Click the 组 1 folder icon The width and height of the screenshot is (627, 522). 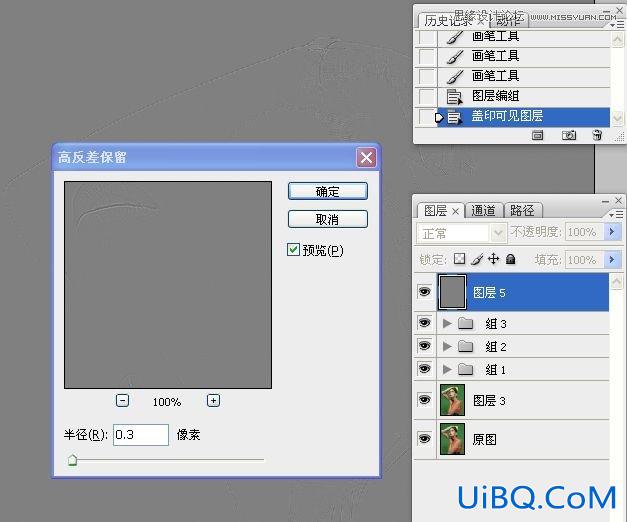[465, 369]
